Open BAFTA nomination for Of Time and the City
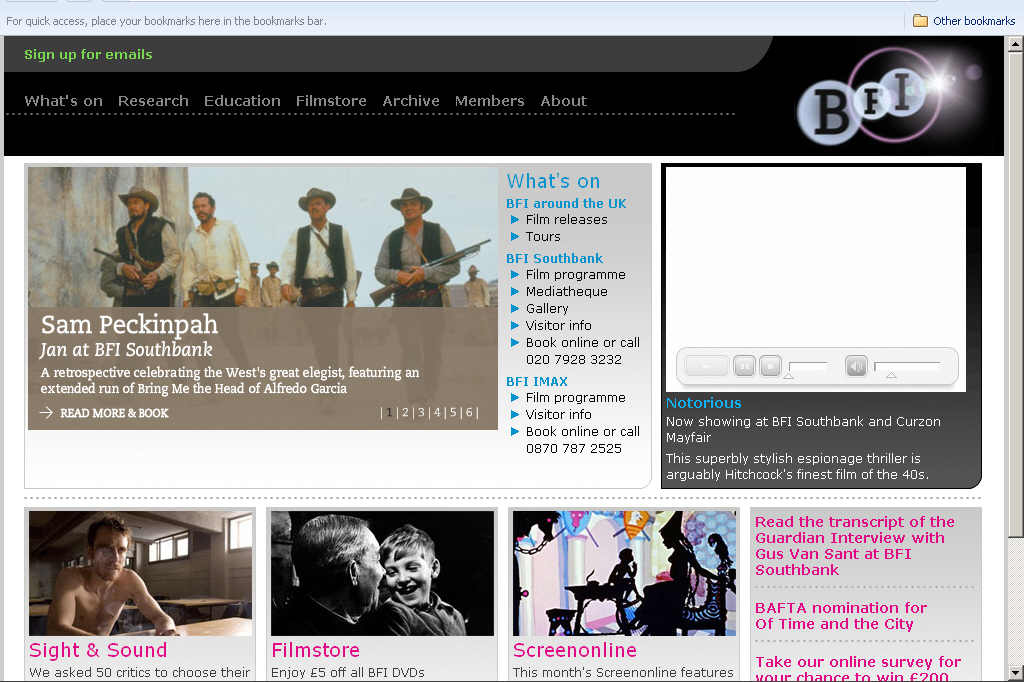 (841, 616)
